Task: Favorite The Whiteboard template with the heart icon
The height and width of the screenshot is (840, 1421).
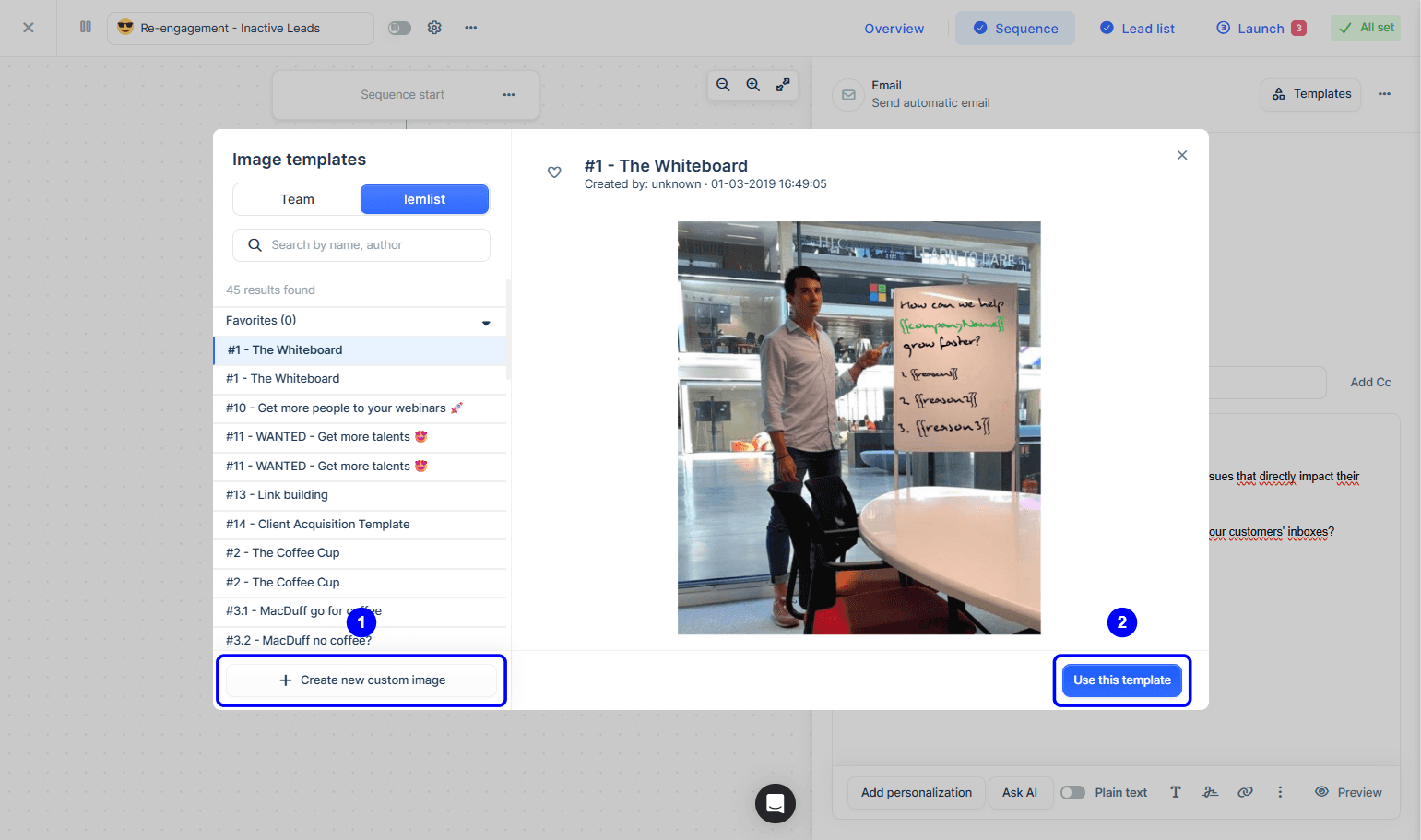Action: [x=554, y=172]
